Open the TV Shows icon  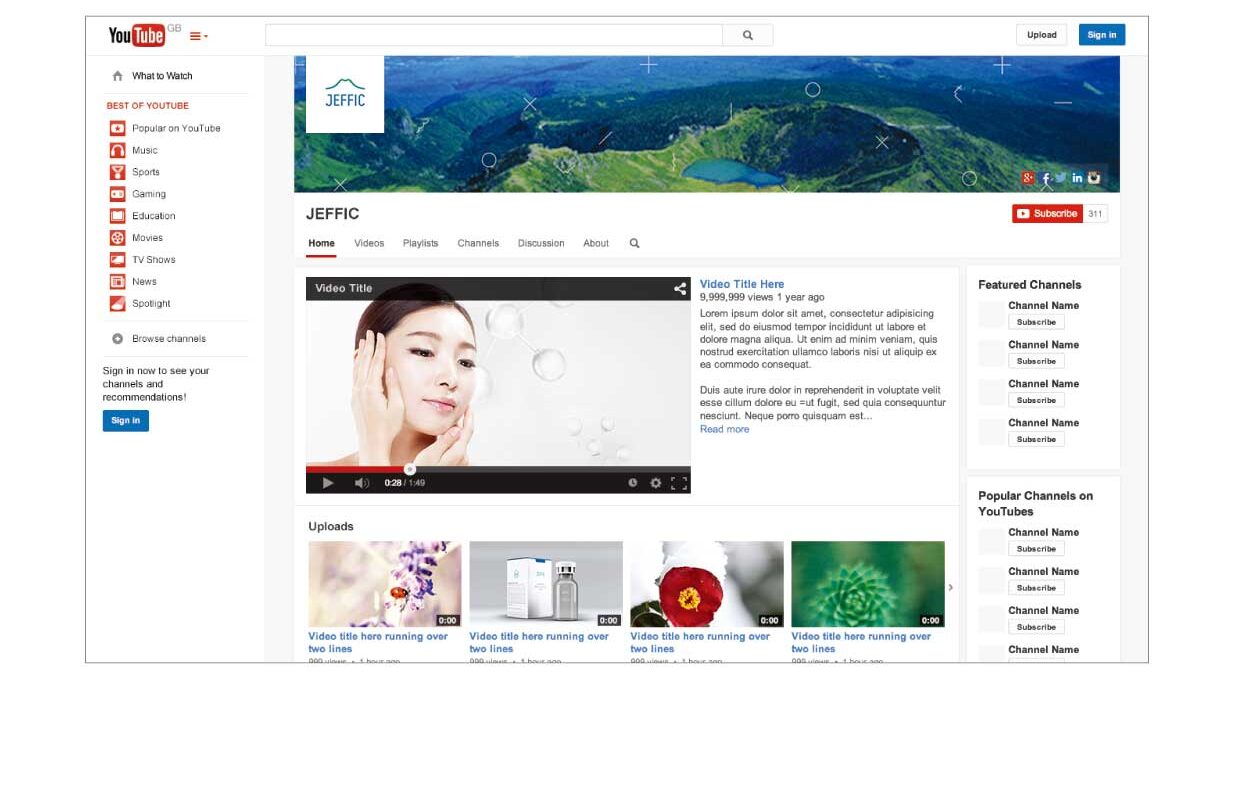117,260
